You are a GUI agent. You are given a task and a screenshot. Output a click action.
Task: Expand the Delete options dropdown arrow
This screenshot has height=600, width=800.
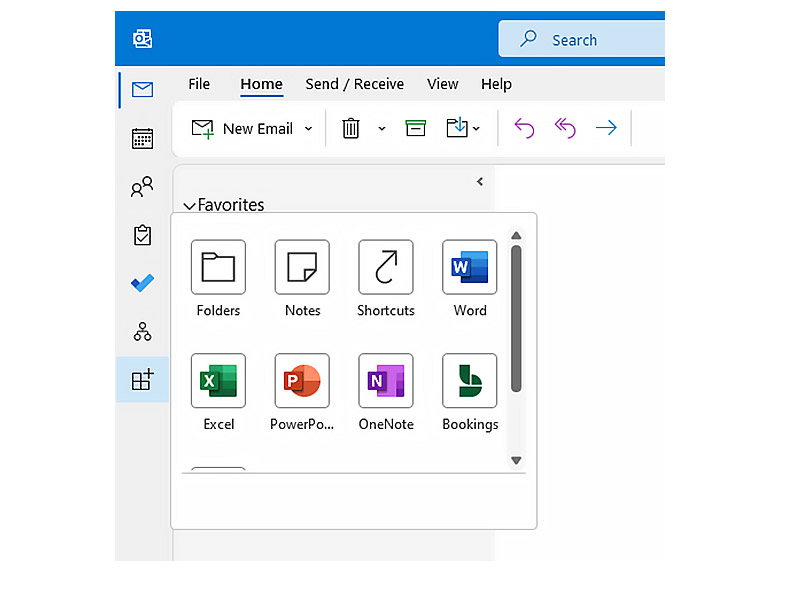(382, 129)
